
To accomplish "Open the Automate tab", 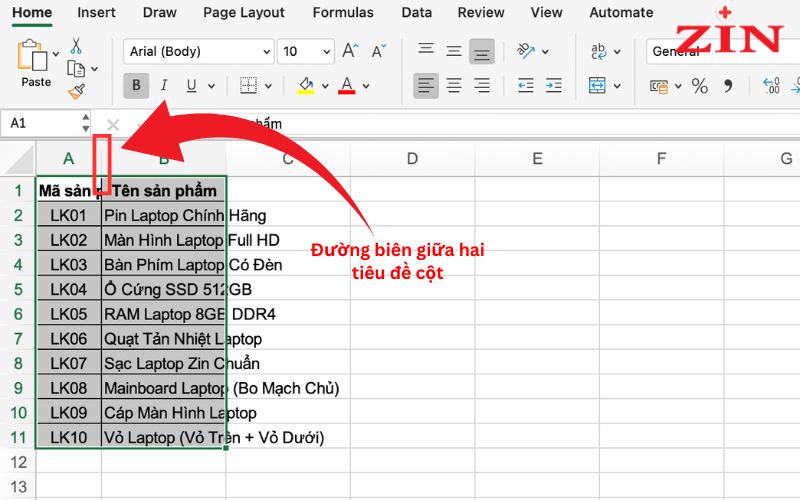I will tap(621, 12).
